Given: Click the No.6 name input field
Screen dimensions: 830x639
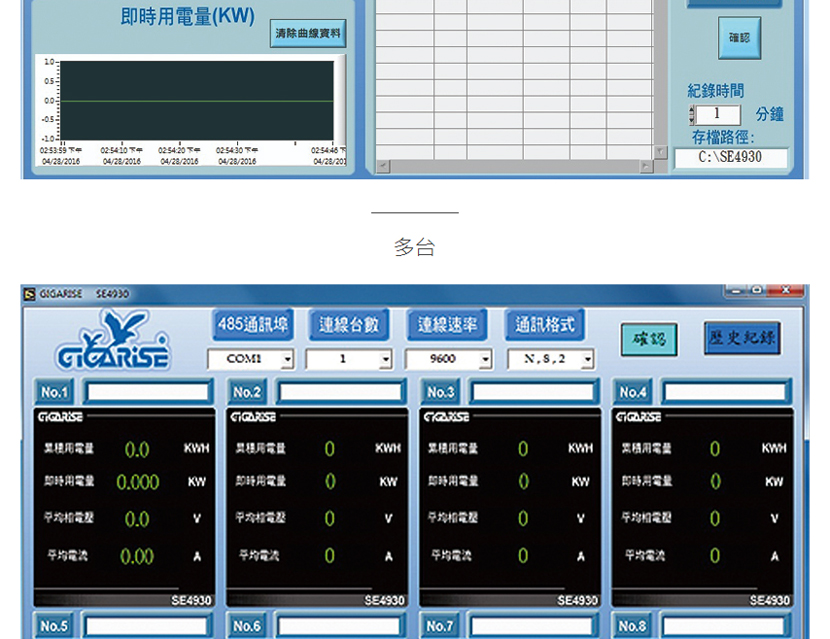Looking at the screenshot, I should click(339, 626).
